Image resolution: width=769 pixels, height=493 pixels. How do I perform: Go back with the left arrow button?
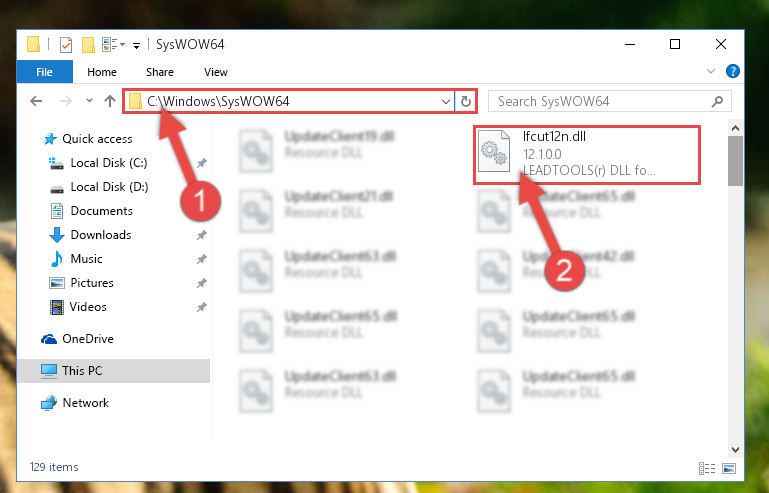36,101
